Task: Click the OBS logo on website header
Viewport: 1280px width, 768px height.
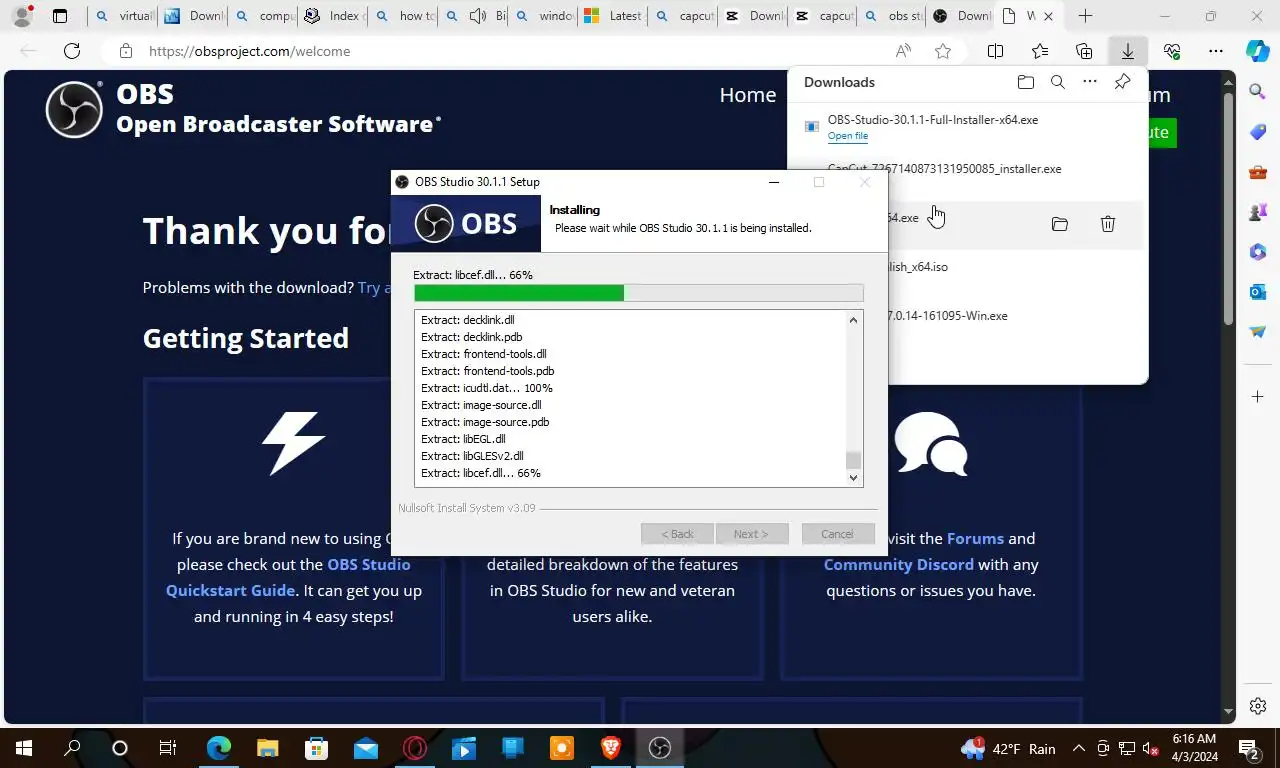Action: (74, 109)
